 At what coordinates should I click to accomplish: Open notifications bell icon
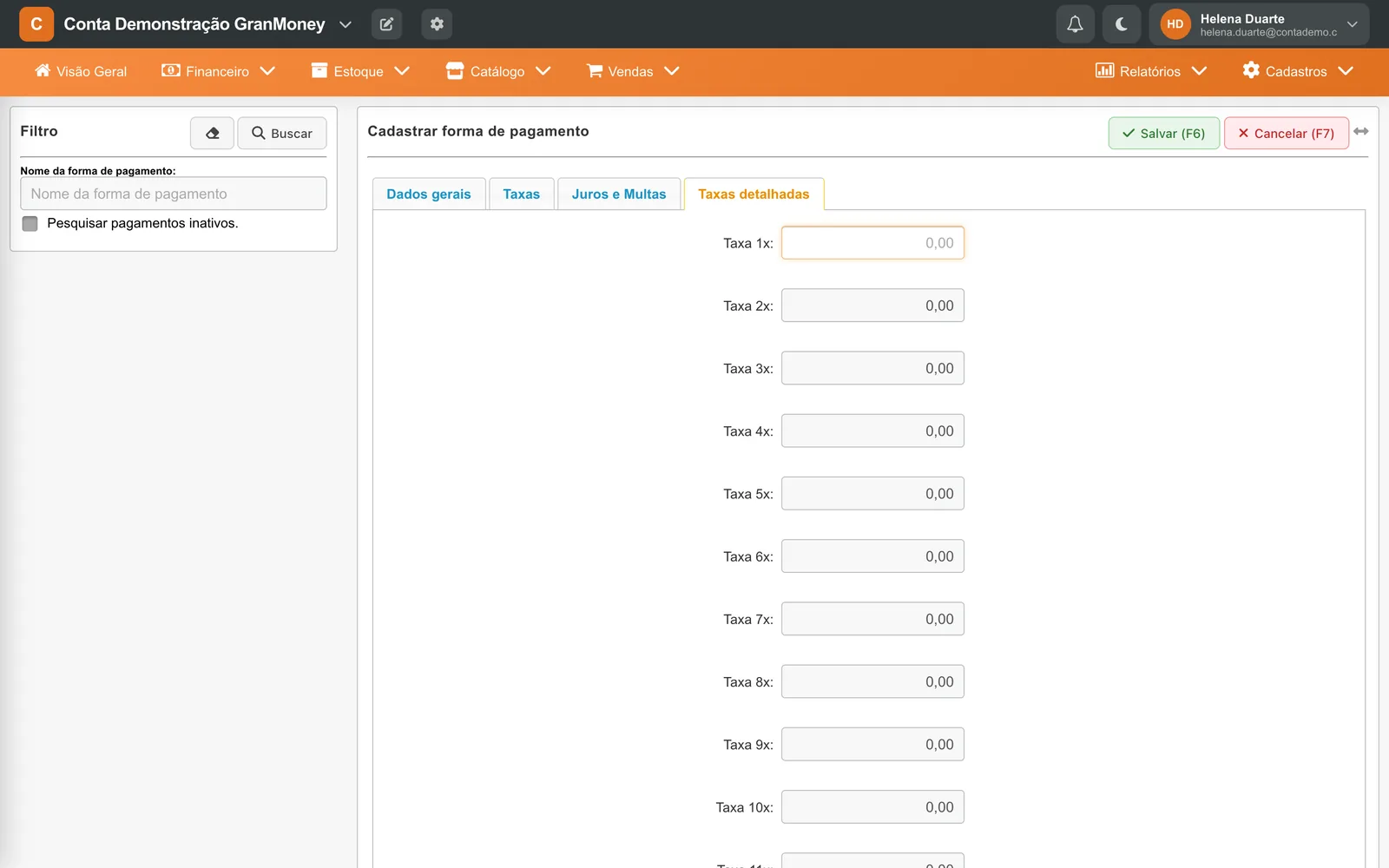1075,24
